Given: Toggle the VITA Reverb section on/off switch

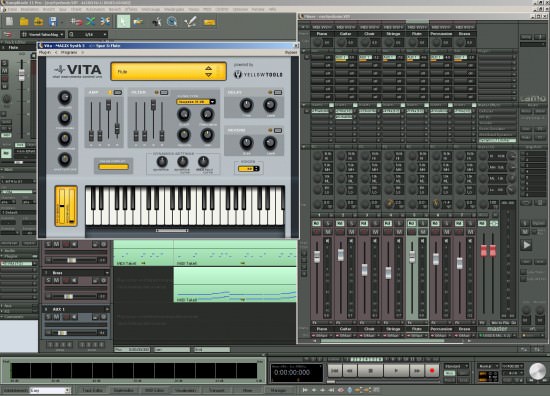Looking at the screenshot, I should [x=277, y=130].
